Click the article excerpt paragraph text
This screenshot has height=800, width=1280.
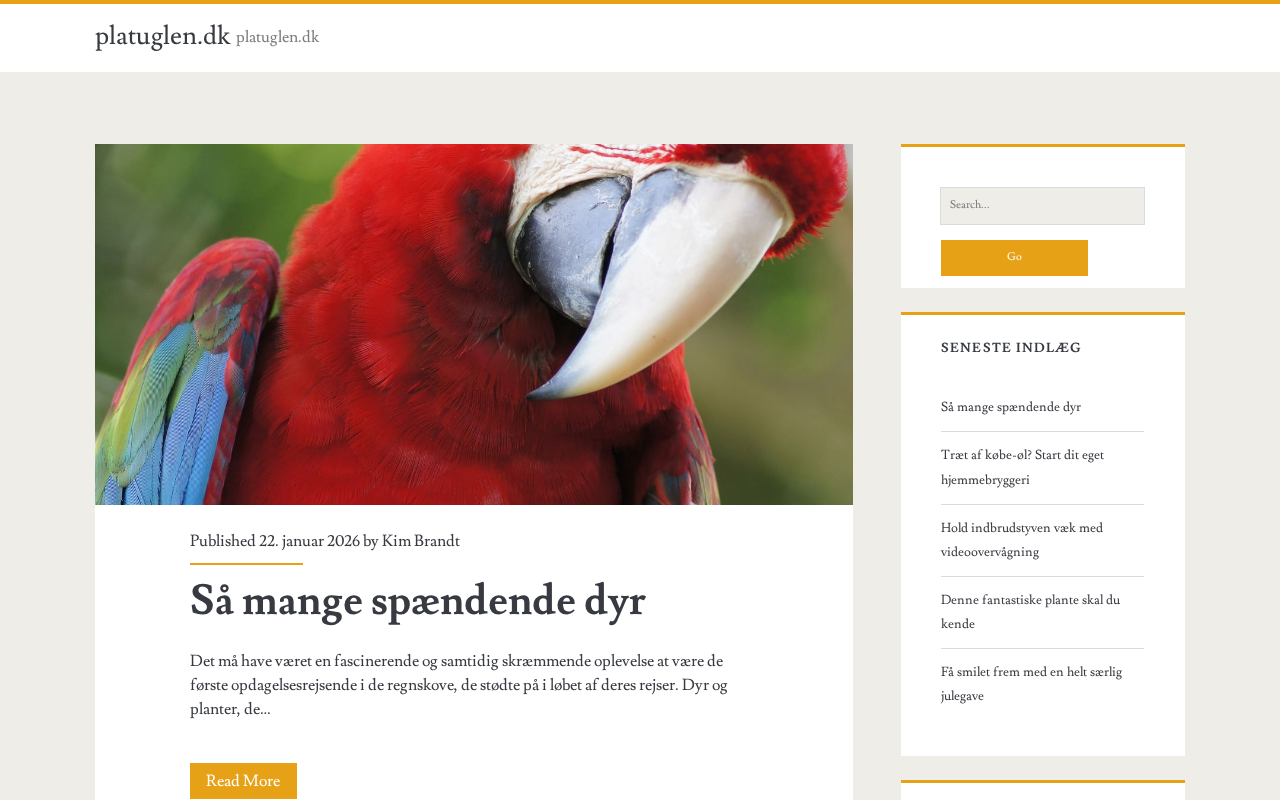coord(459,685)
